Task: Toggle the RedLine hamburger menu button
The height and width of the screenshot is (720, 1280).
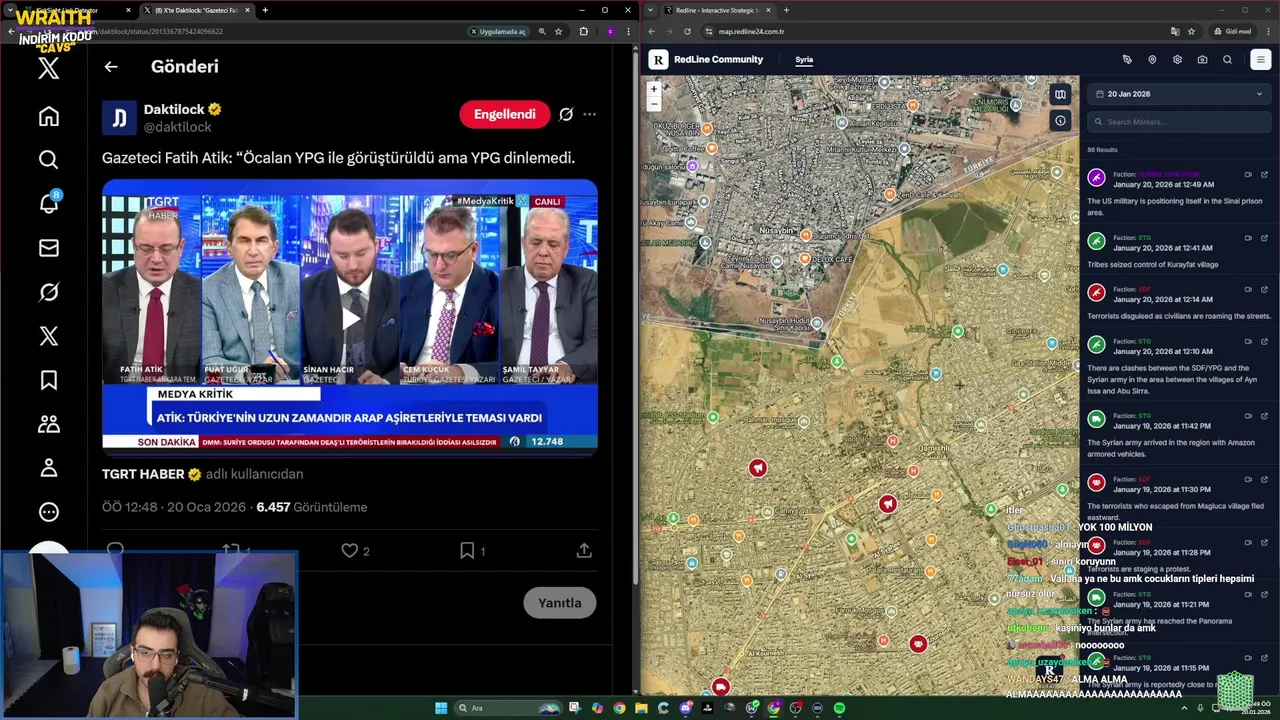Action: point(1260,60)
